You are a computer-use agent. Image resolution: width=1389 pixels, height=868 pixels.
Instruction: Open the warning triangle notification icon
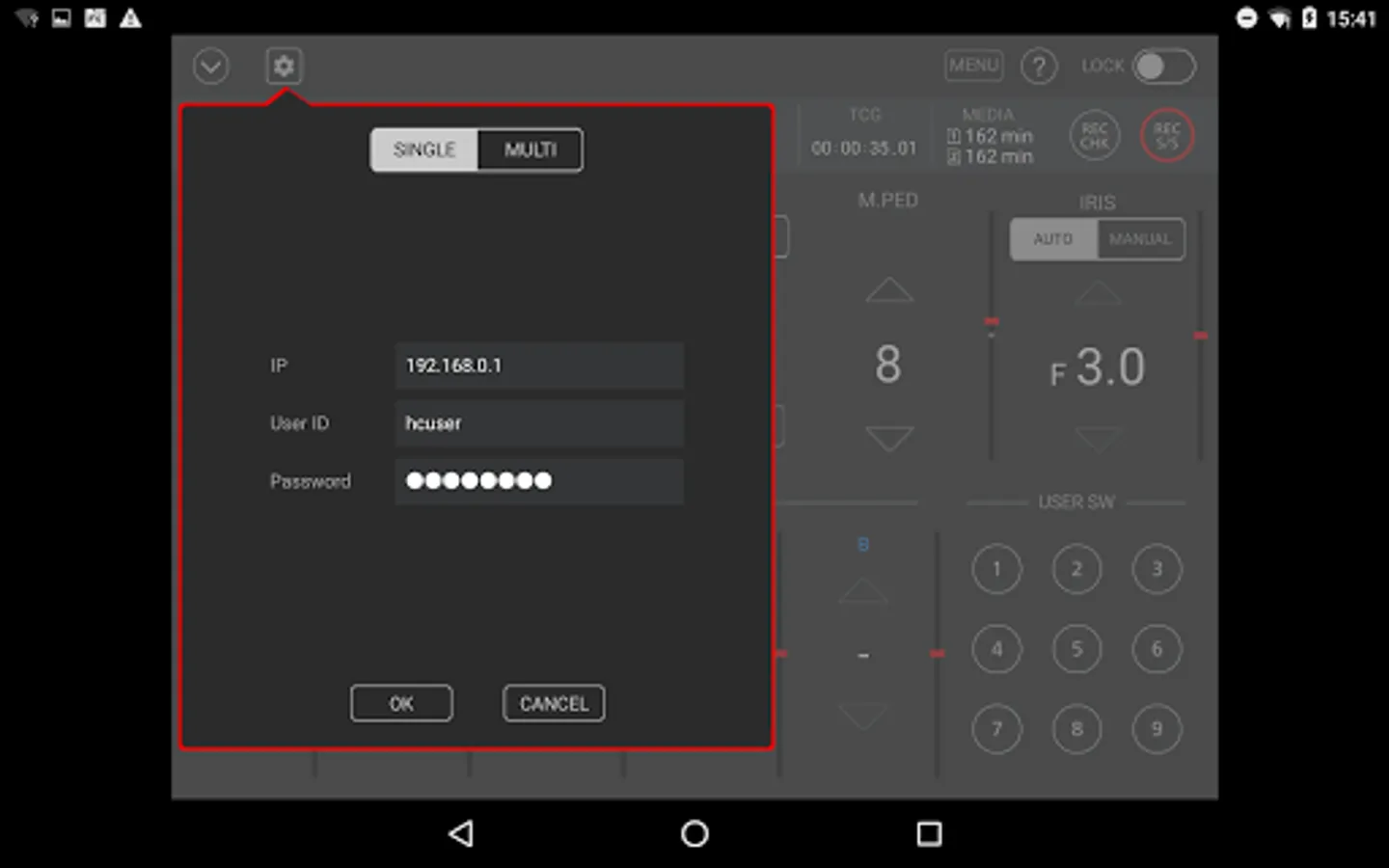[130, 18]
